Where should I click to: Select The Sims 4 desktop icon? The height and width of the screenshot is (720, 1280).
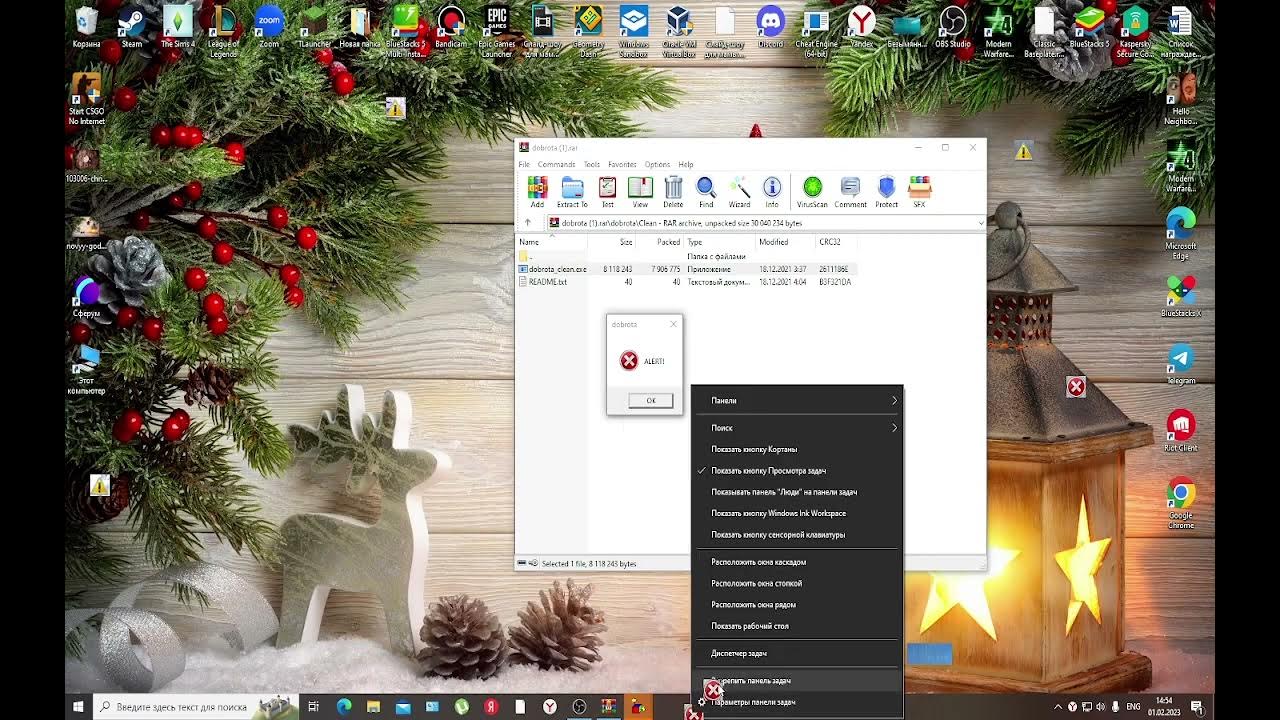pos(177,27)
